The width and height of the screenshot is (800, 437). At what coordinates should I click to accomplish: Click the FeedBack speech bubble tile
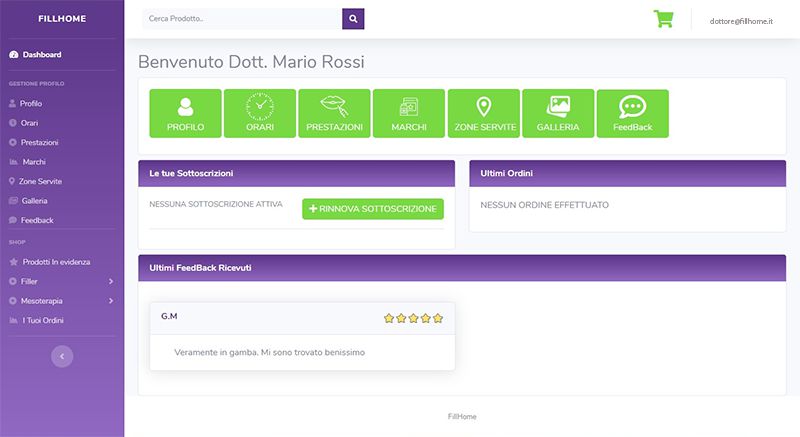[632, 113]
